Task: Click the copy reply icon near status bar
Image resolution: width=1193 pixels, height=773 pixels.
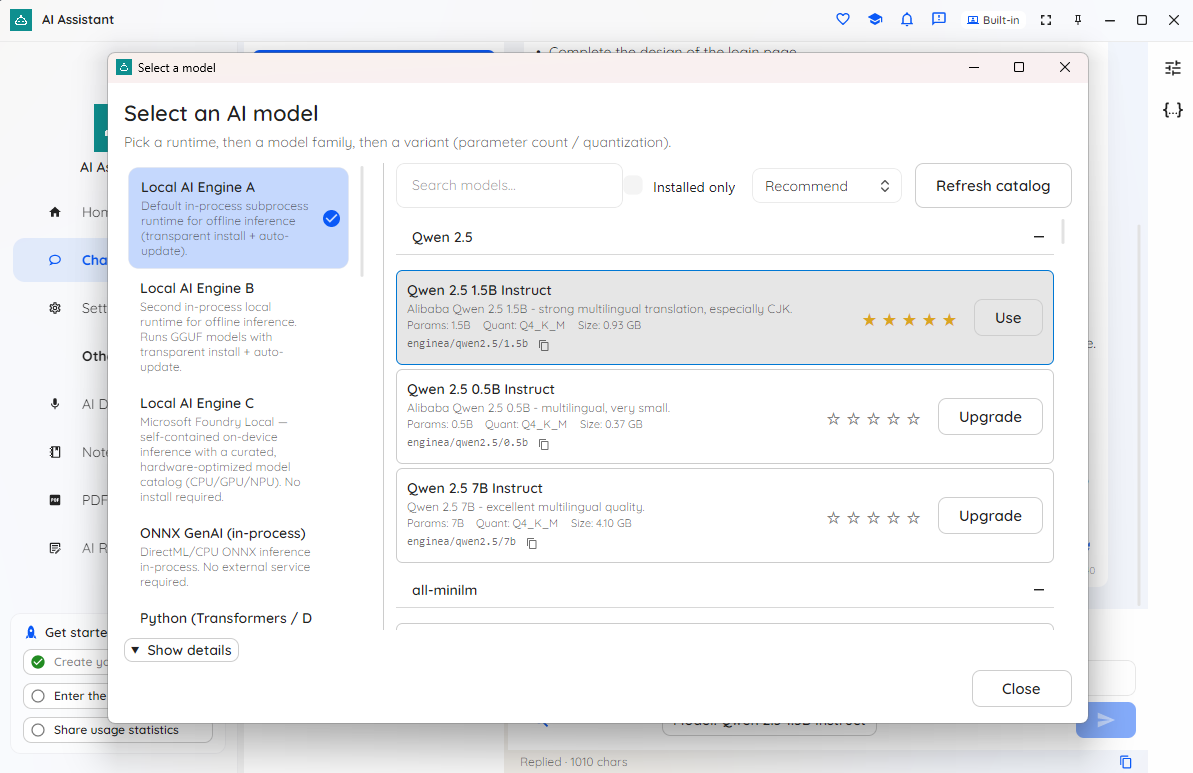Action: tap(1125, 762)
